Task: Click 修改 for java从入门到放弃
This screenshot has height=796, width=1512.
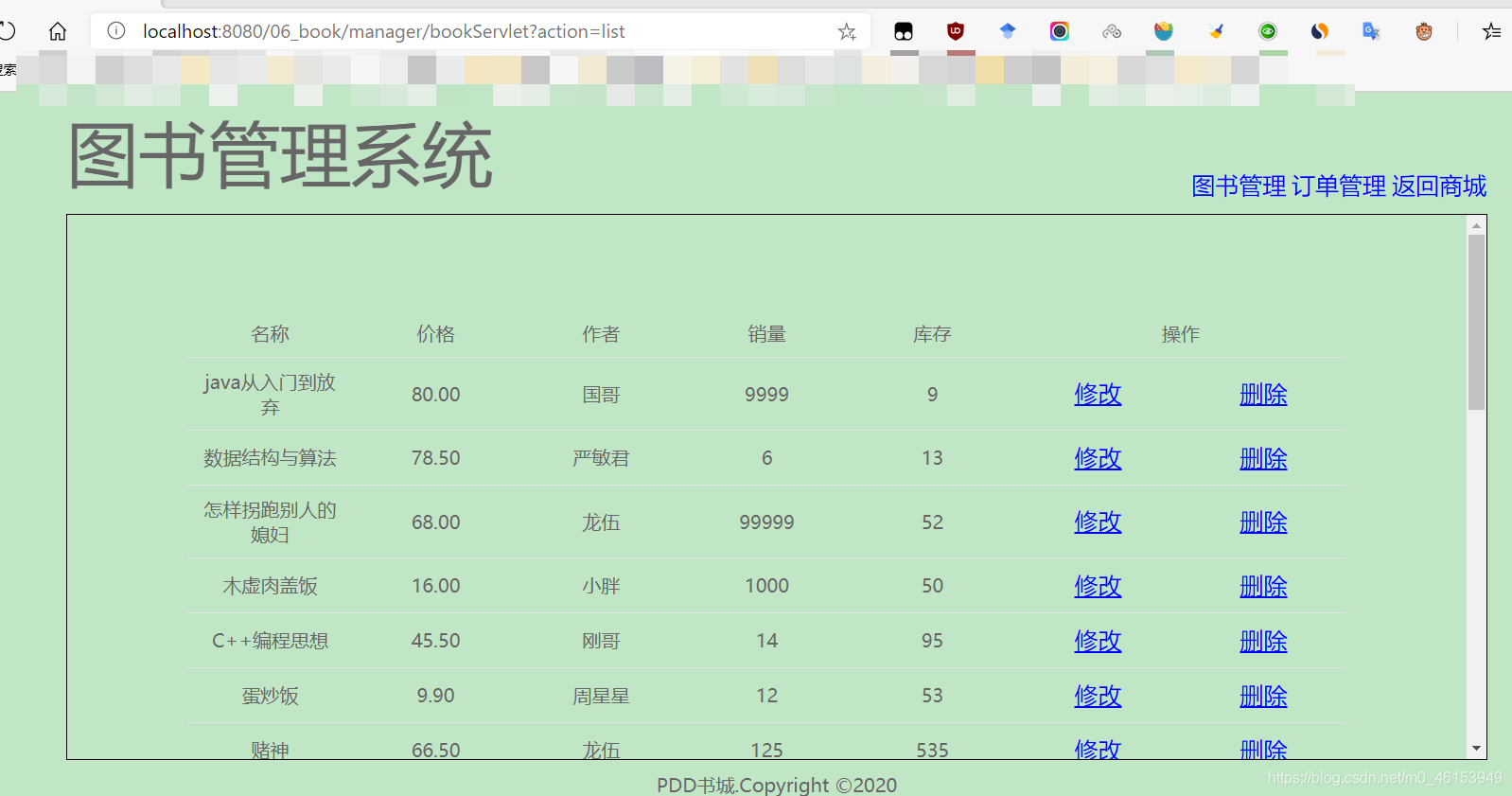Action: (x=1098, y=395)
